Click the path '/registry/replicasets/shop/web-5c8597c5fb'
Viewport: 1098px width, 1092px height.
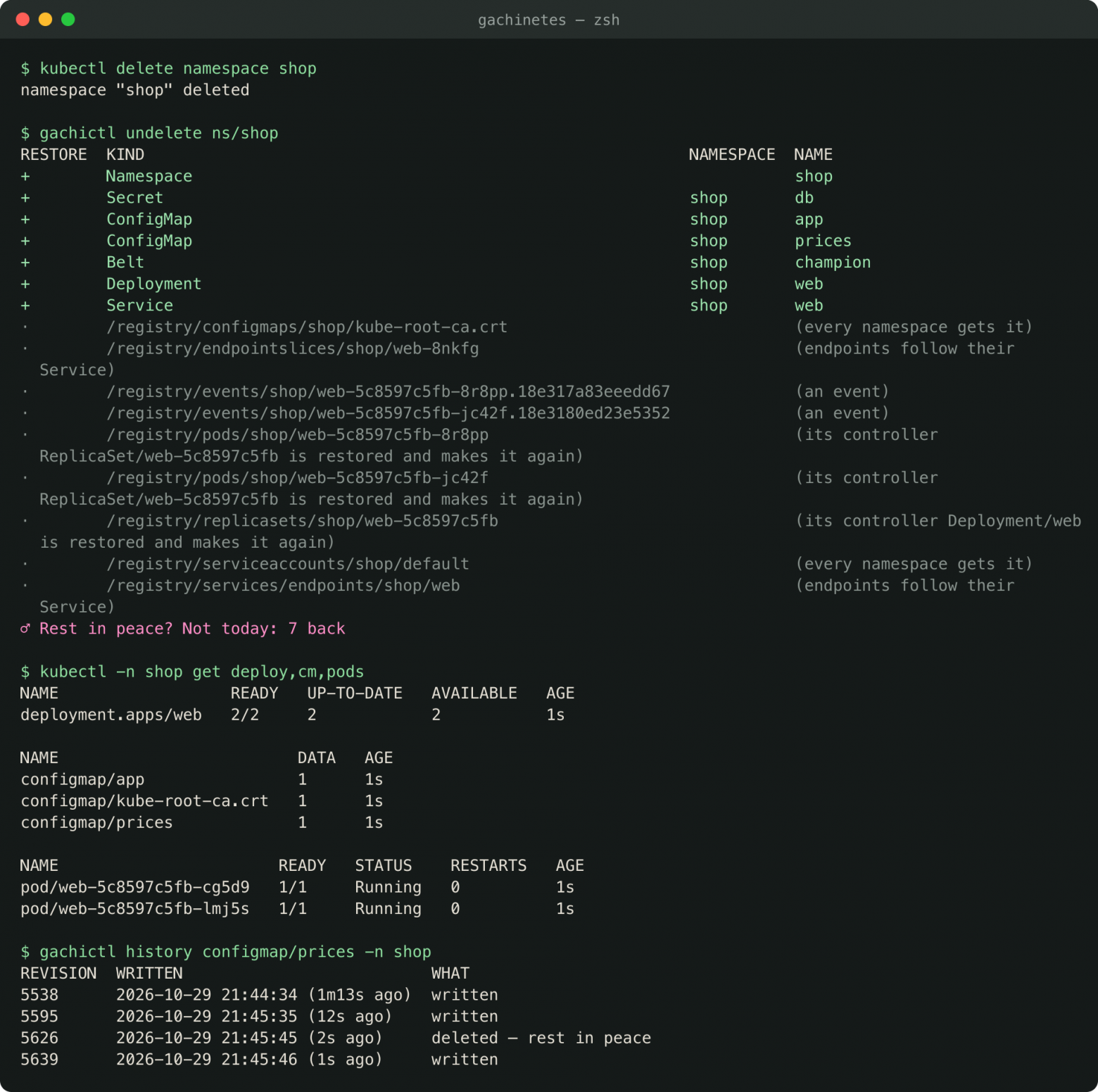point(302,521)
